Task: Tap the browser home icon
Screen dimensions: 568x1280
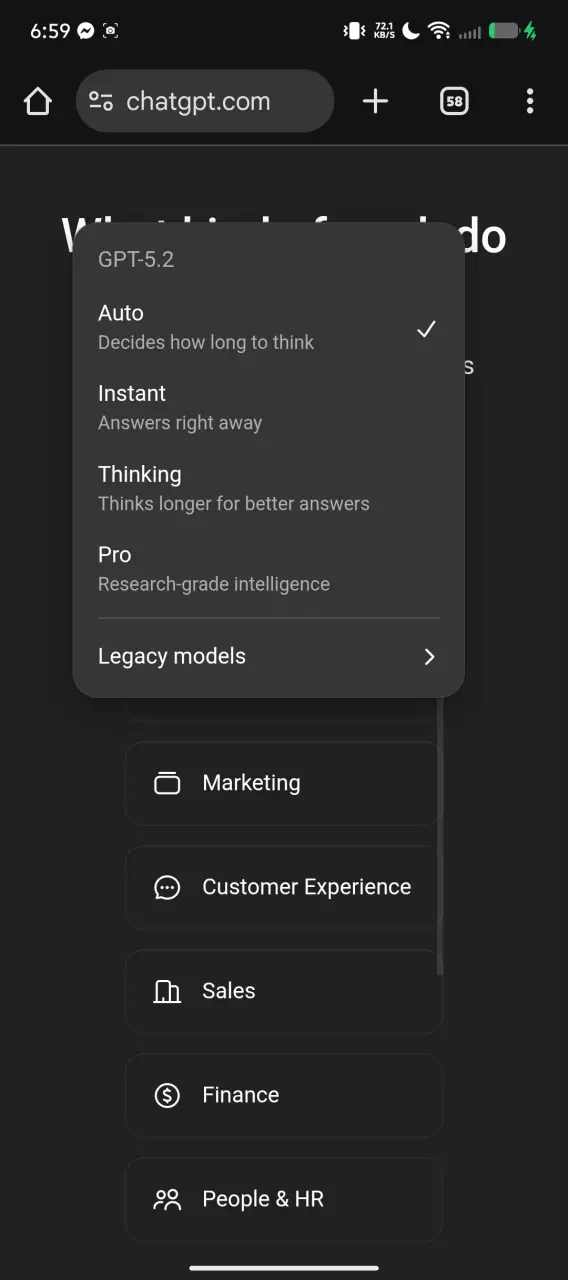Action: point(37,101)
